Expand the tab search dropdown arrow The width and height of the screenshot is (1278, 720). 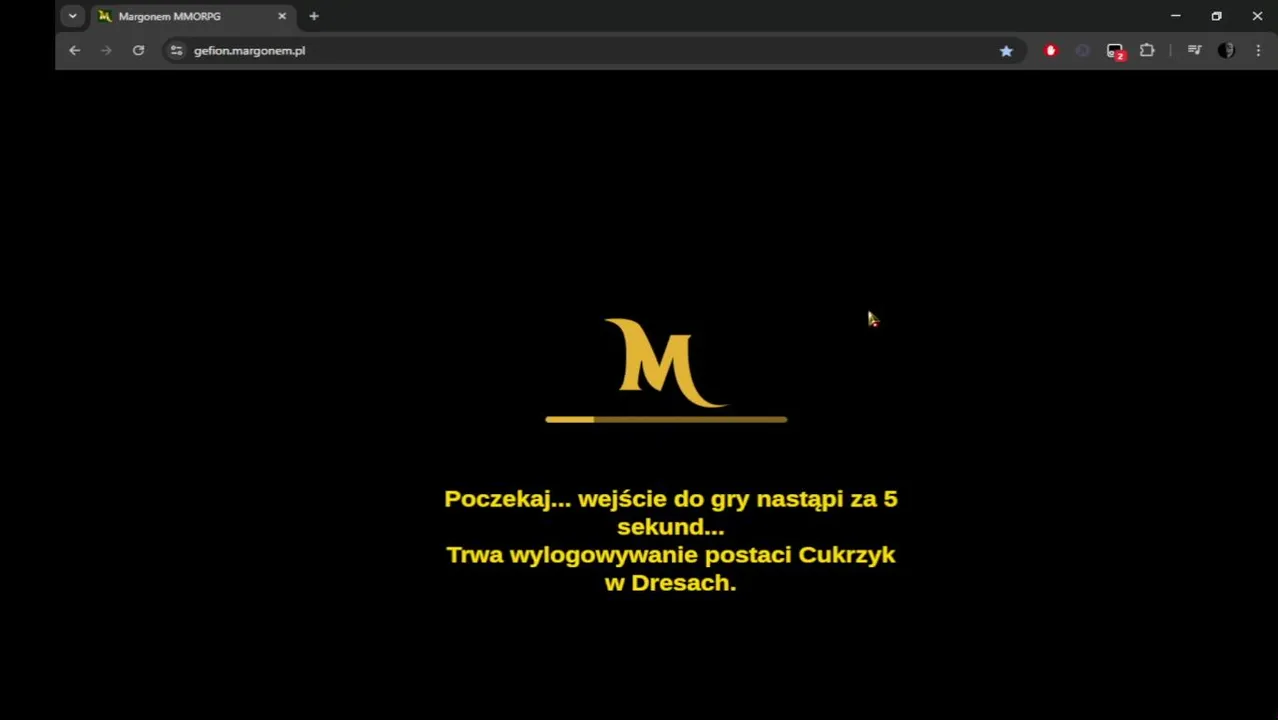click(72, 16)
